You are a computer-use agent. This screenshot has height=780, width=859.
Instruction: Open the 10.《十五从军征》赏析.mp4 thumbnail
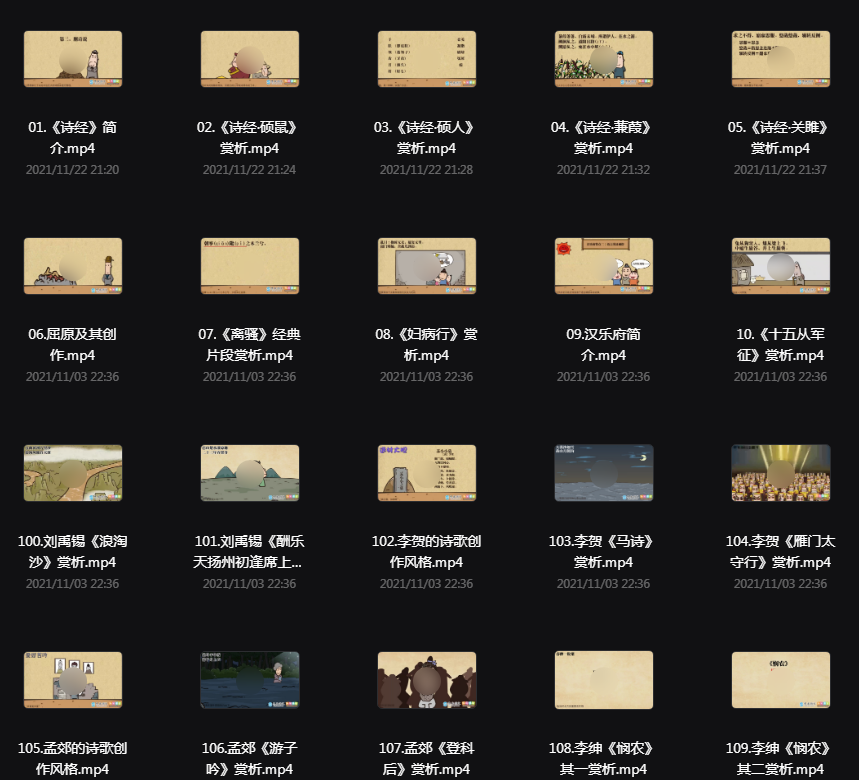[x=781, y=266]
